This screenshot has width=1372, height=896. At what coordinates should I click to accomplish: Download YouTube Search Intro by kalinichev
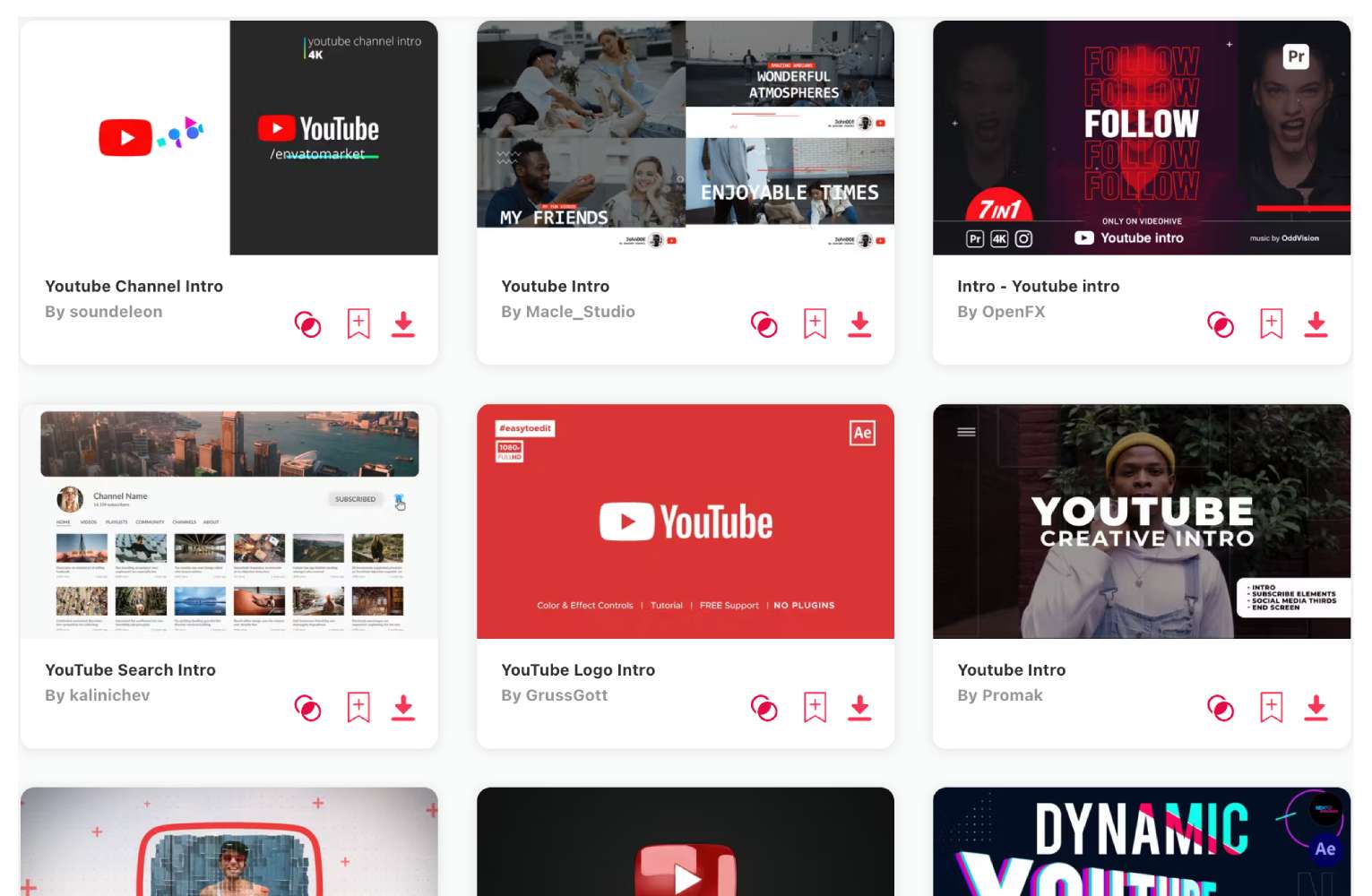tap(403, 707)
